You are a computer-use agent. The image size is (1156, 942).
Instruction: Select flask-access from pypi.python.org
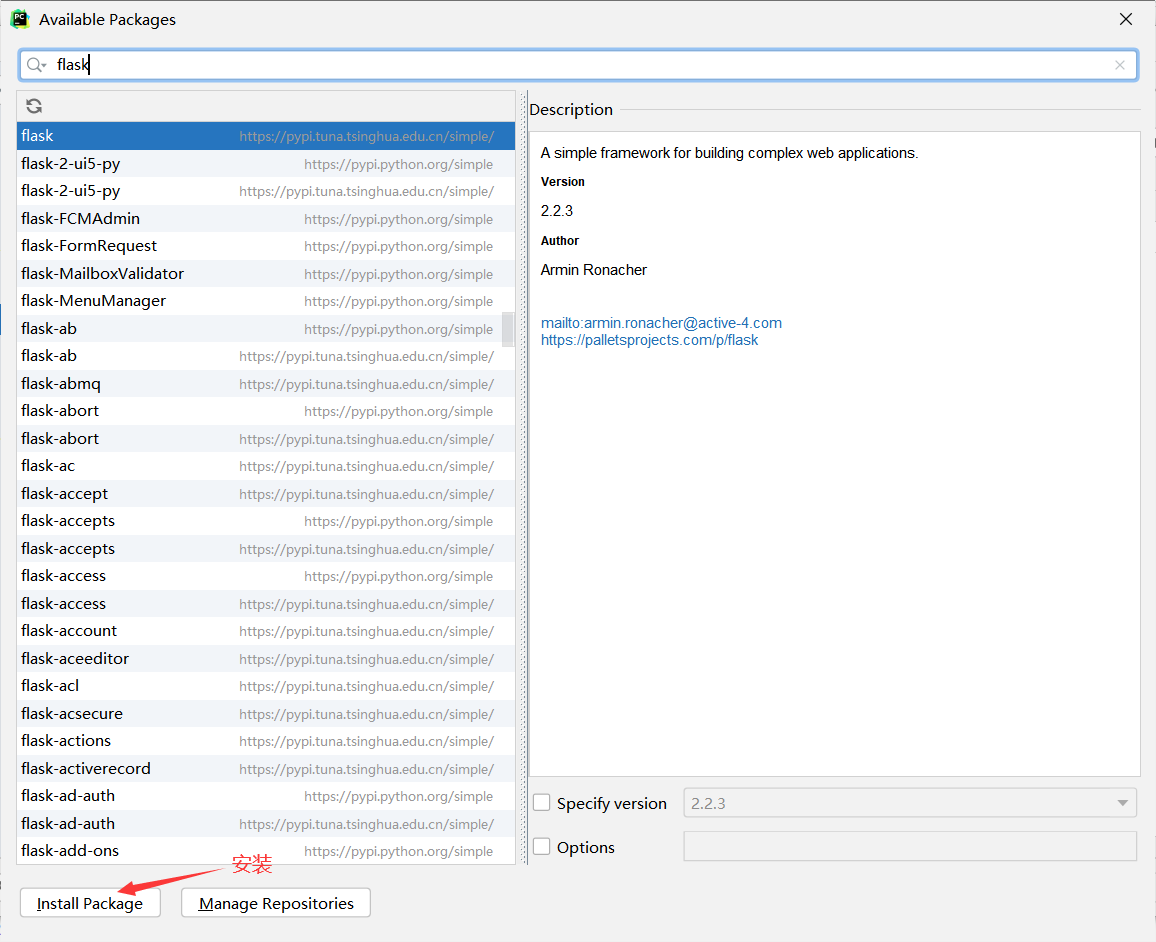pyautogui.click(x=265, y=576)
